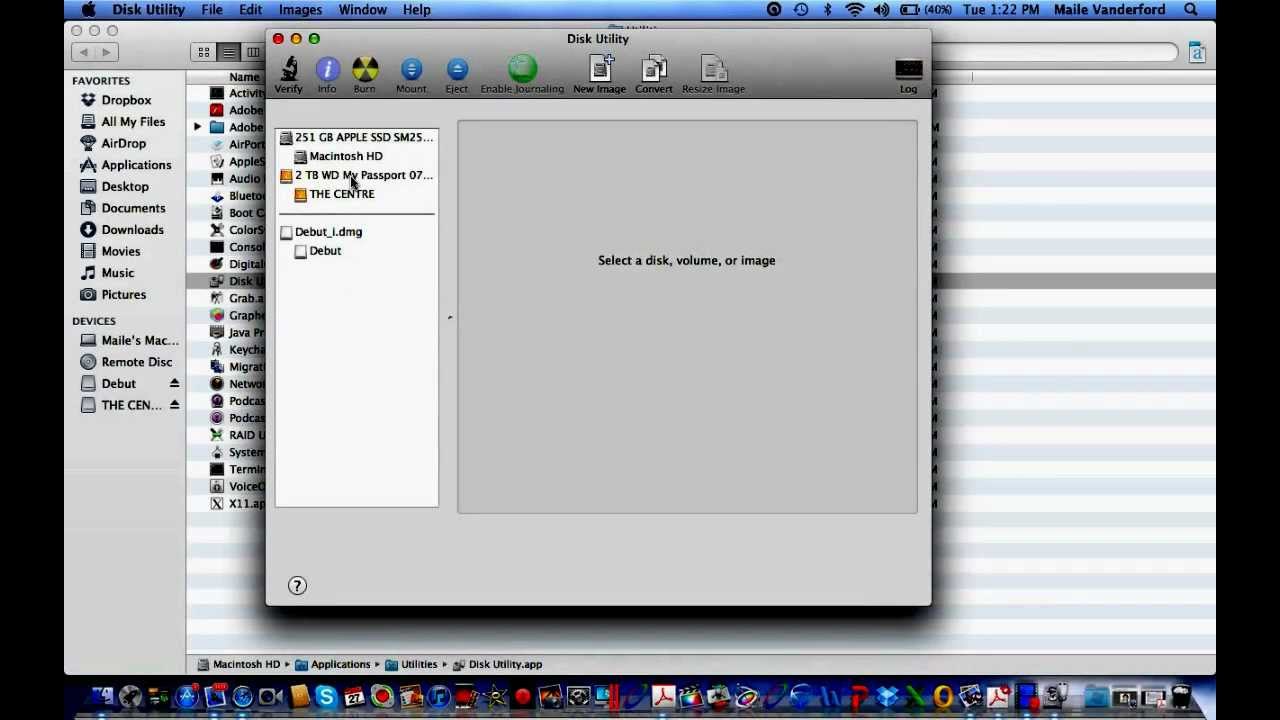Screen dimensions: 1280x720
Task: Open Music in Finder sidebar
Action: tap(107, 273)
